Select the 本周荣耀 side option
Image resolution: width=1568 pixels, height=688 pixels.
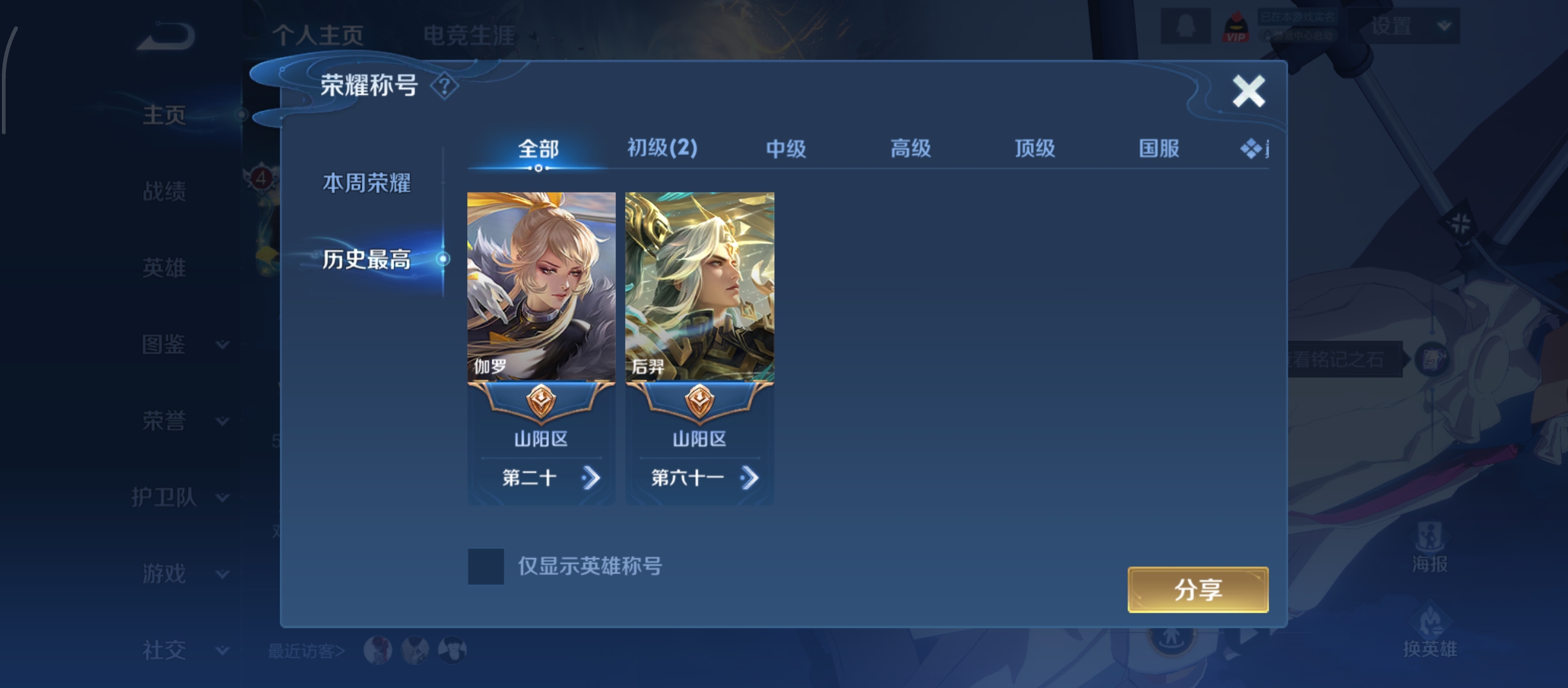pyautogui.click(x=367, y=183)
